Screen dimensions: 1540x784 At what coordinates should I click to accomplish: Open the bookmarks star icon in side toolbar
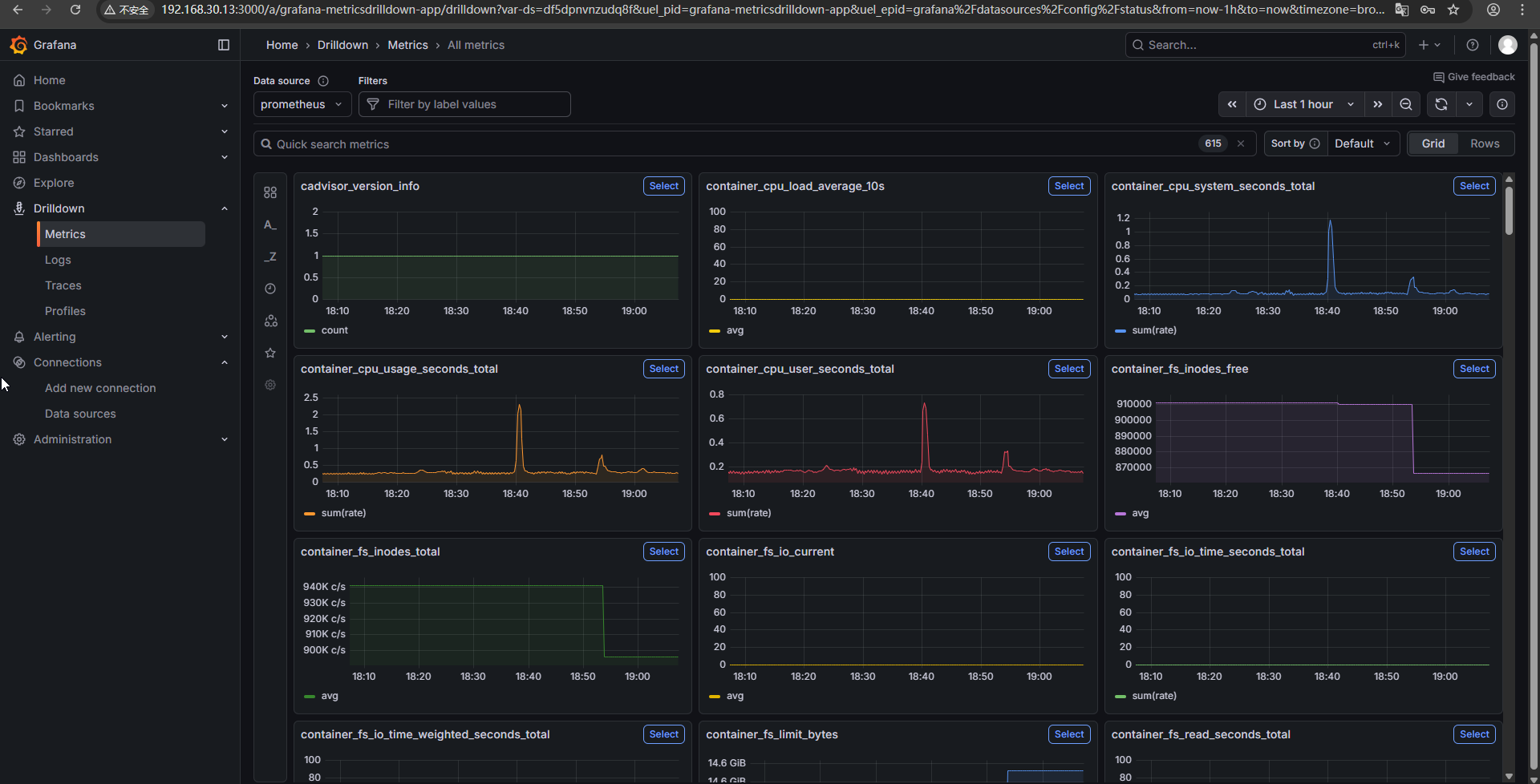(x=270, y=353)
